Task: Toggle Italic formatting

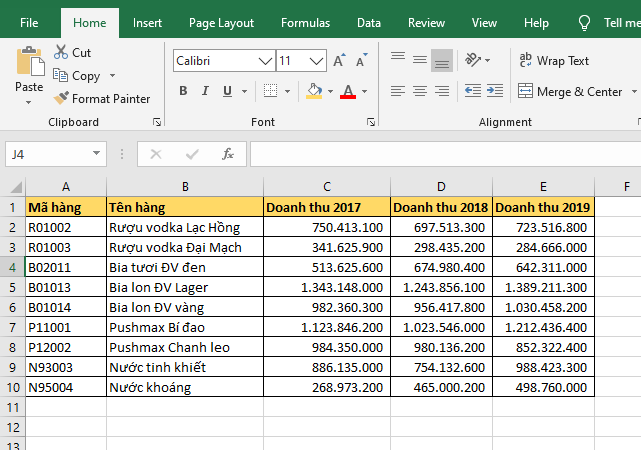Action: [205, 91]
